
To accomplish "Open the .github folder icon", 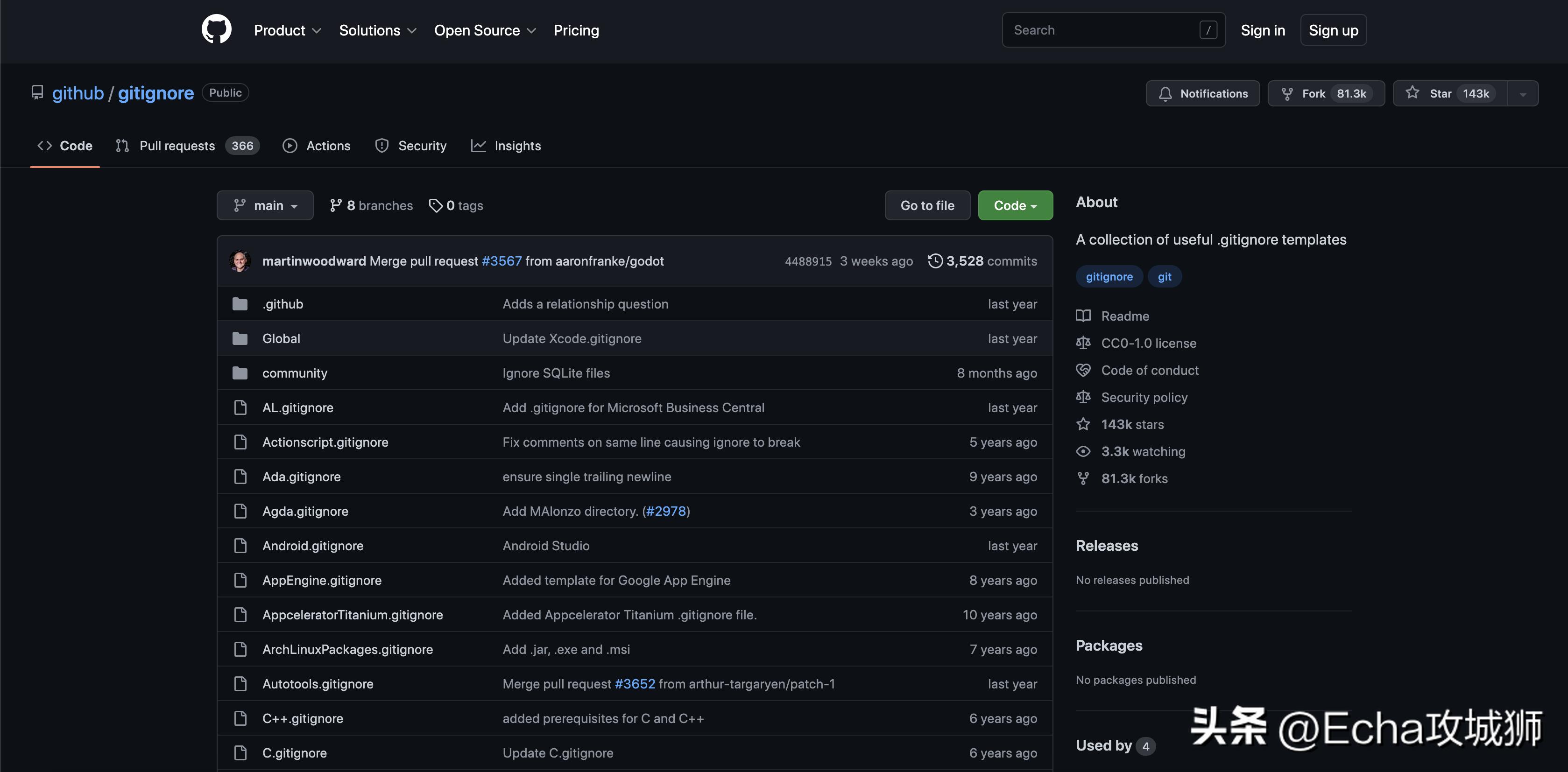I will pyautogui.click(x=240, y=304).
